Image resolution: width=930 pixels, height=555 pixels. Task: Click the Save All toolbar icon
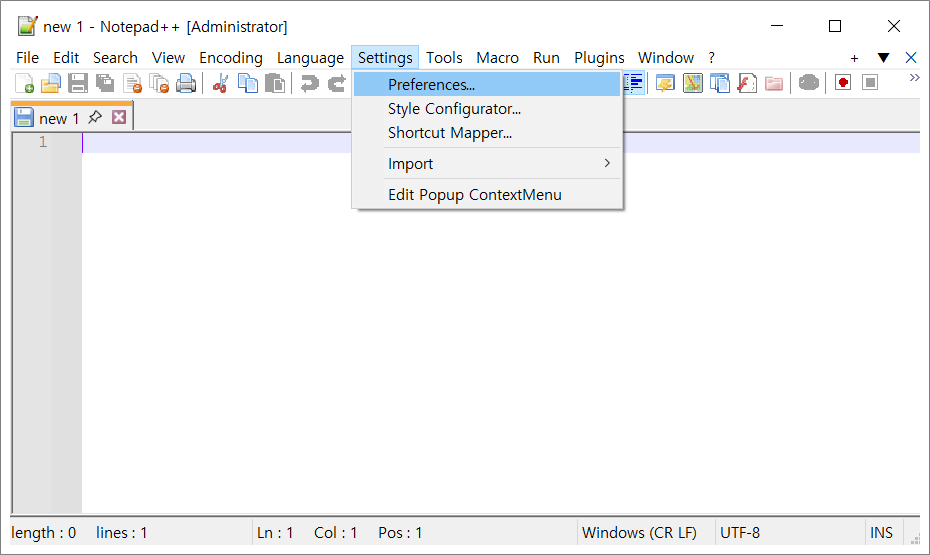[105, 84]
